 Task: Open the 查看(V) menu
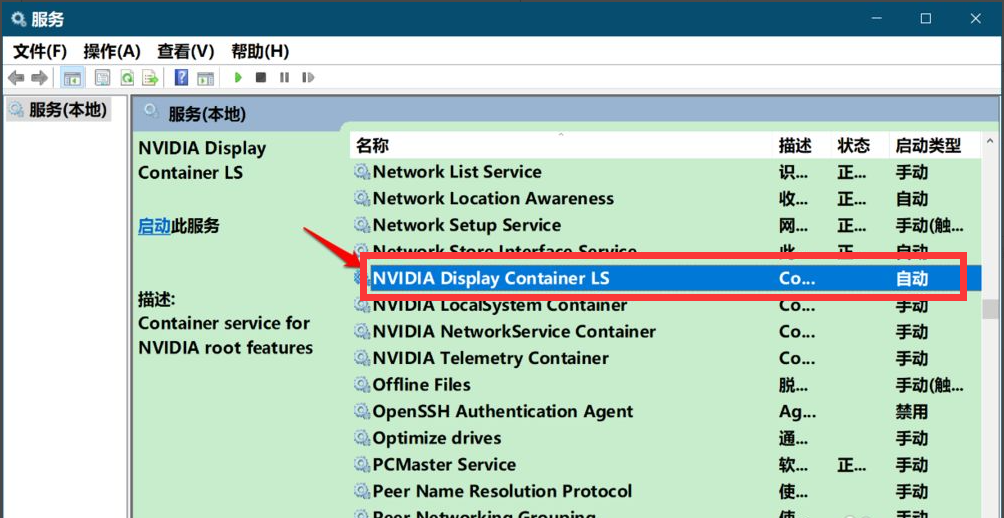(x=186, y=51)
